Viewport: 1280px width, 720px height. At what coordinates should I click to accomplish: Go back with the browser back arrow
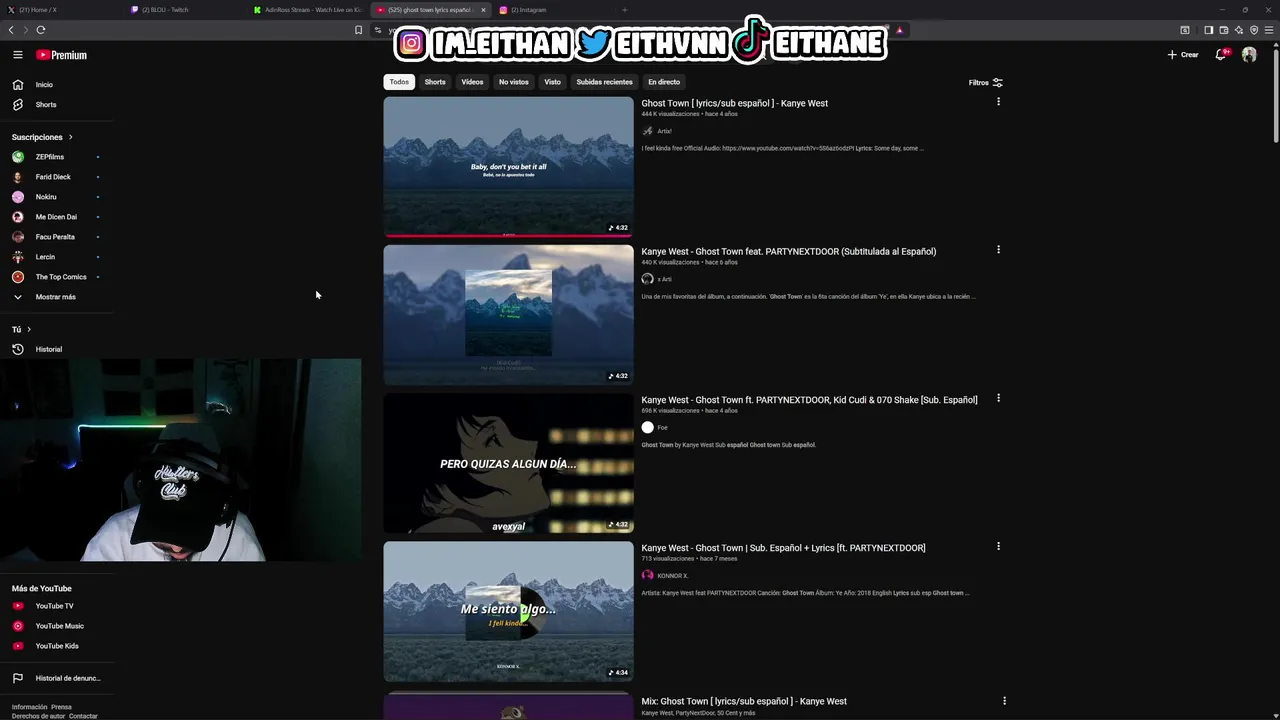(x=11, y=30)
